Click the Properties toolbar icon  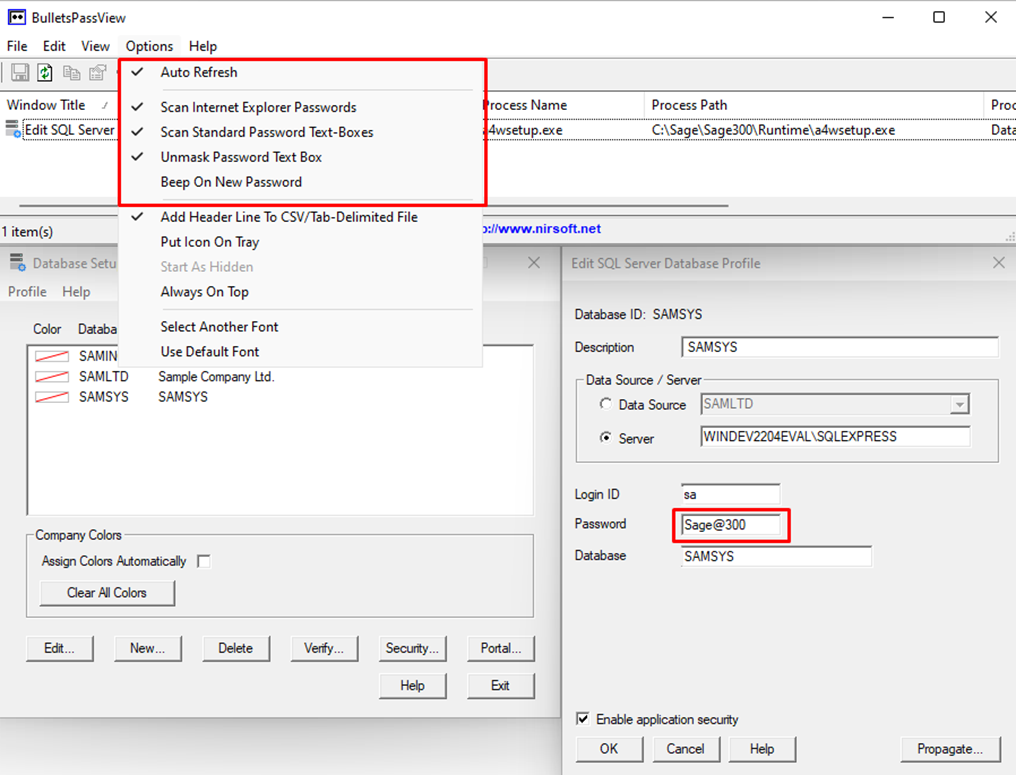pos(97,72)
